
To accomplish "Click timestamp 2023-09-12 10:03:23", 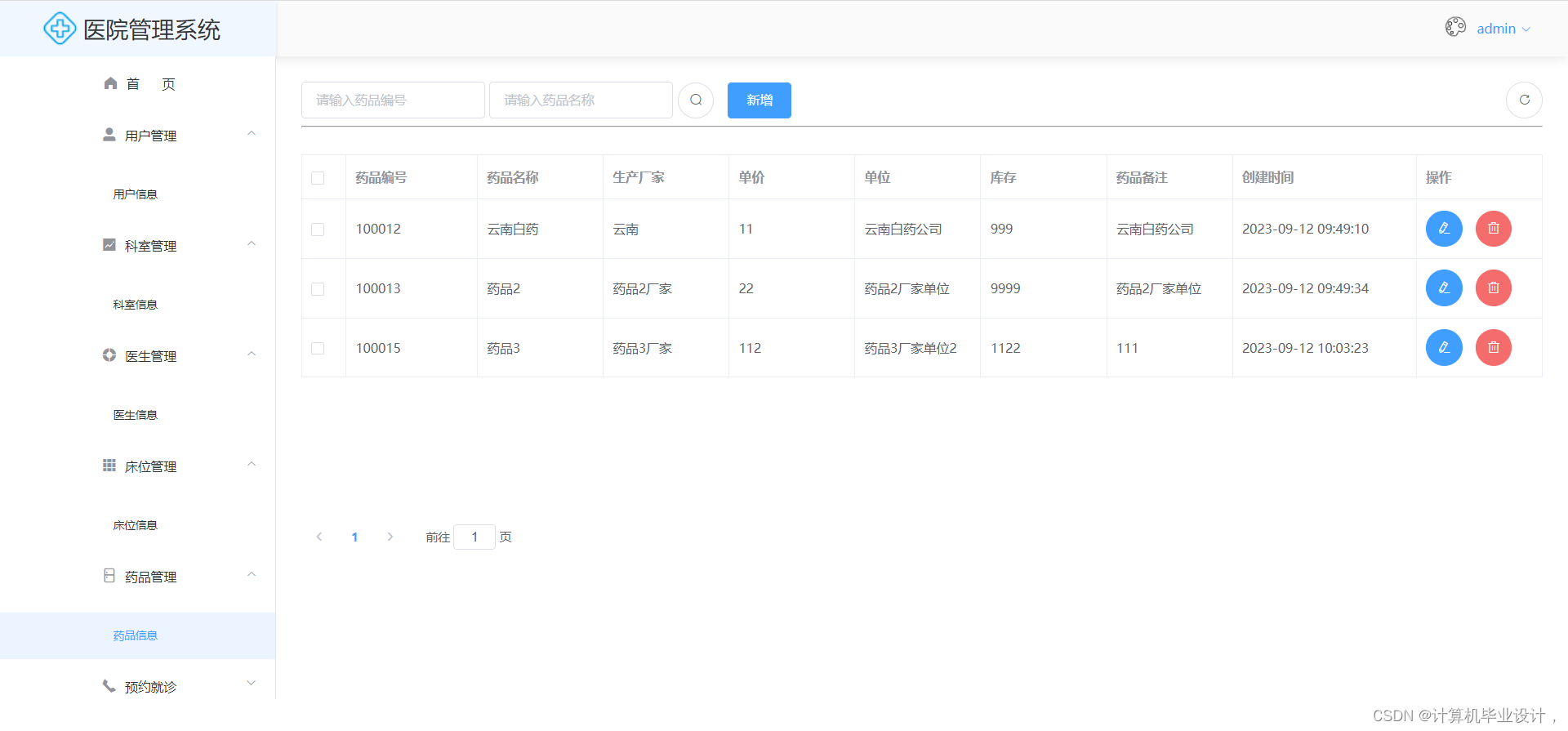I will click(x=1305, y=348).
